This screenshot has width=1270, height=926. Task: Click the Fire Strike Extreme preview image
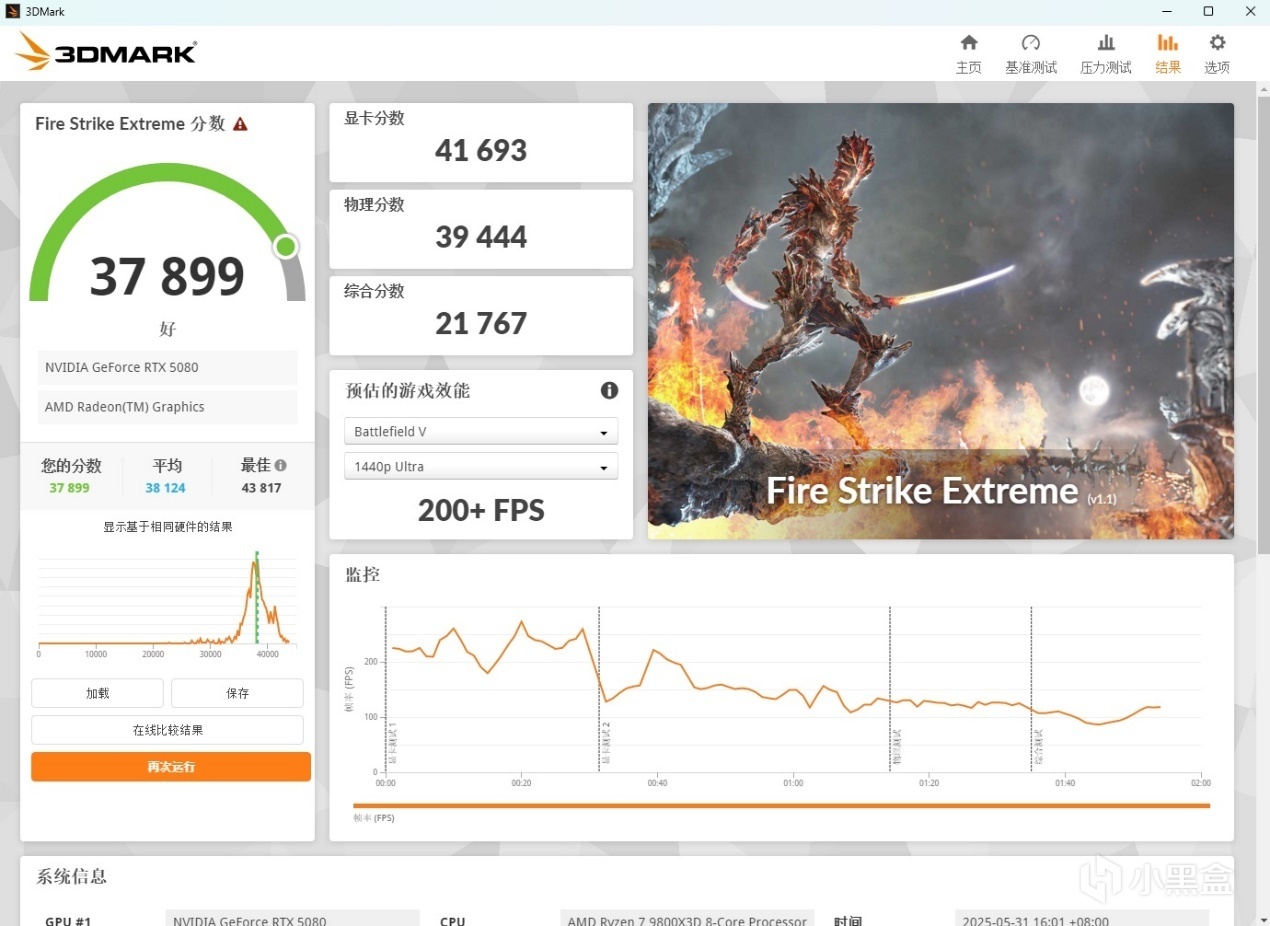tap(941, 321)
